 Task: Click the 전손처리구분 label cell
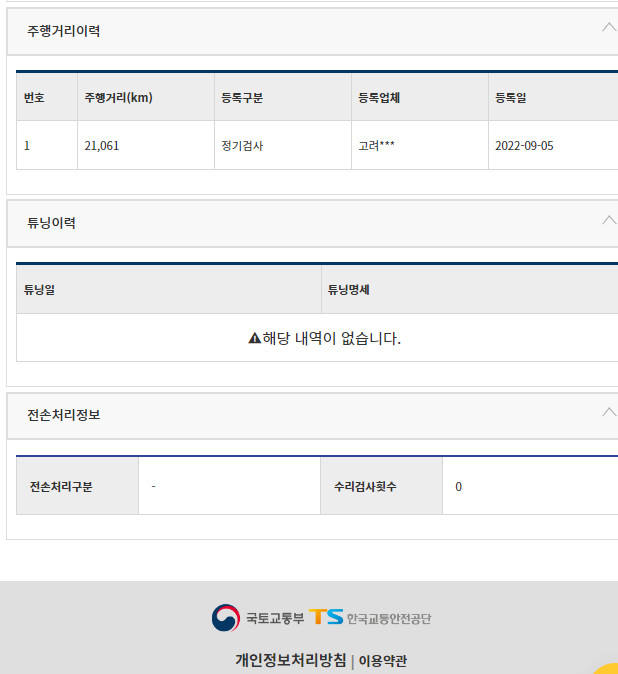coord(77,486)
